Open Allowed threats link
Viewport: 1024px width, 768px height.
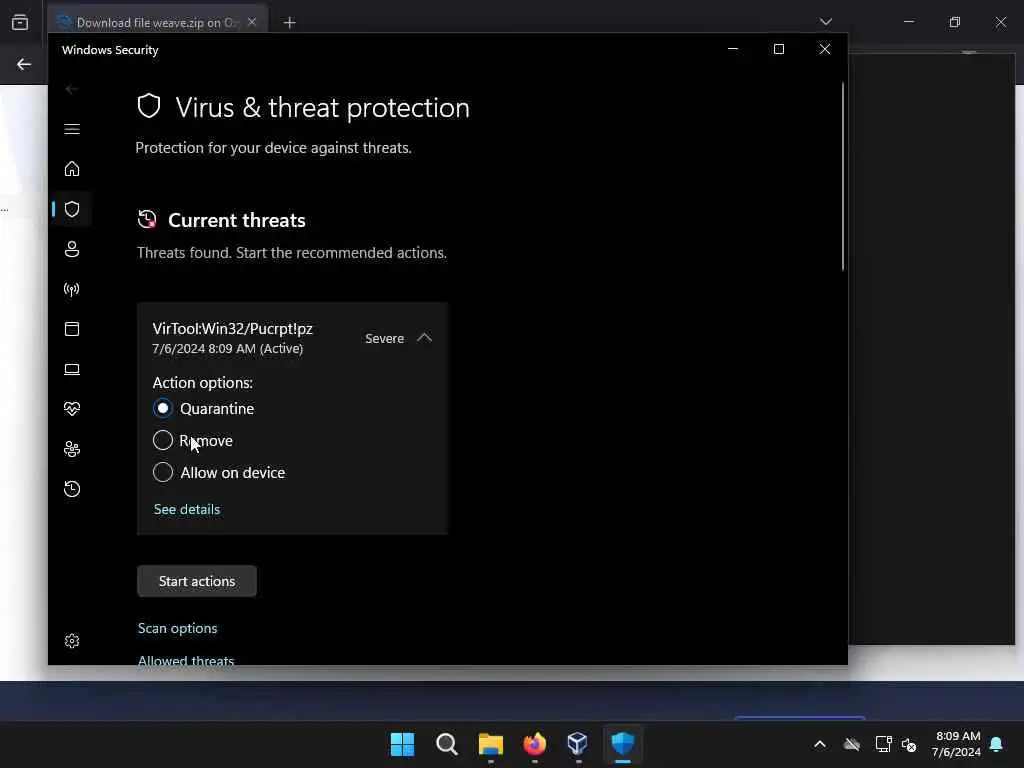pyautogui.click(x=185, y=660)
